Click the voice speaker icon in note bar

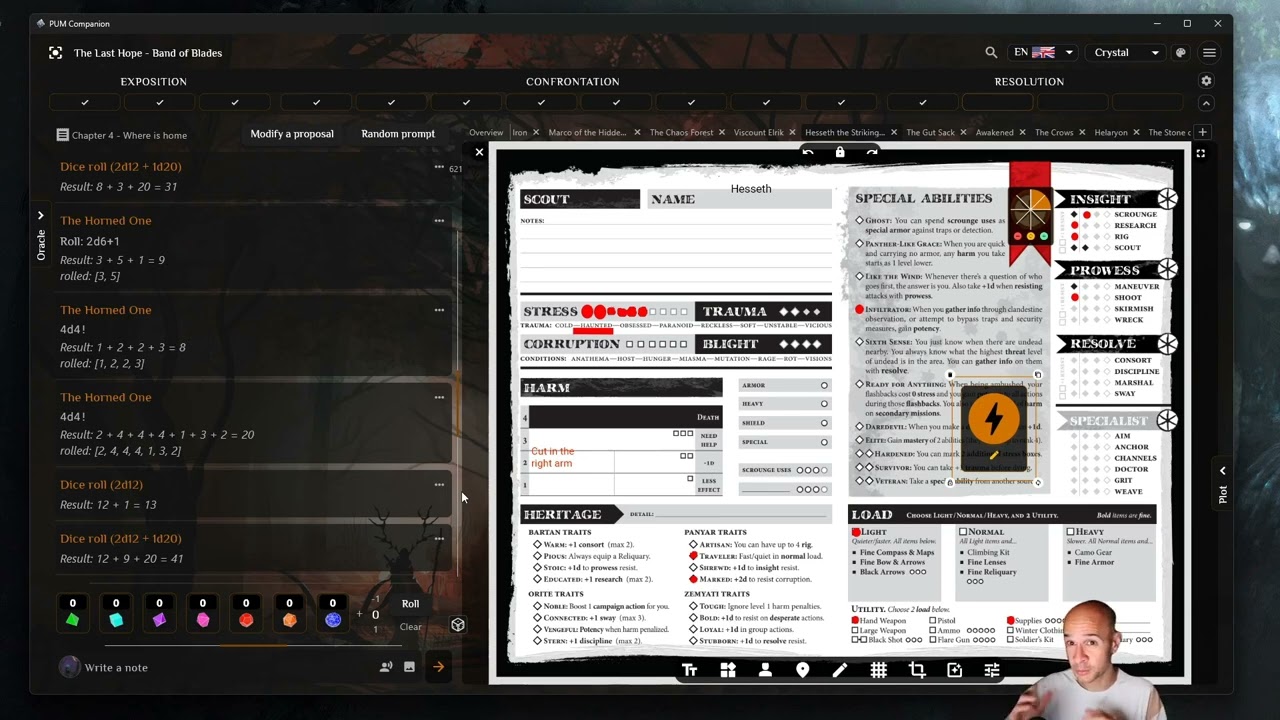coord(386,667)
